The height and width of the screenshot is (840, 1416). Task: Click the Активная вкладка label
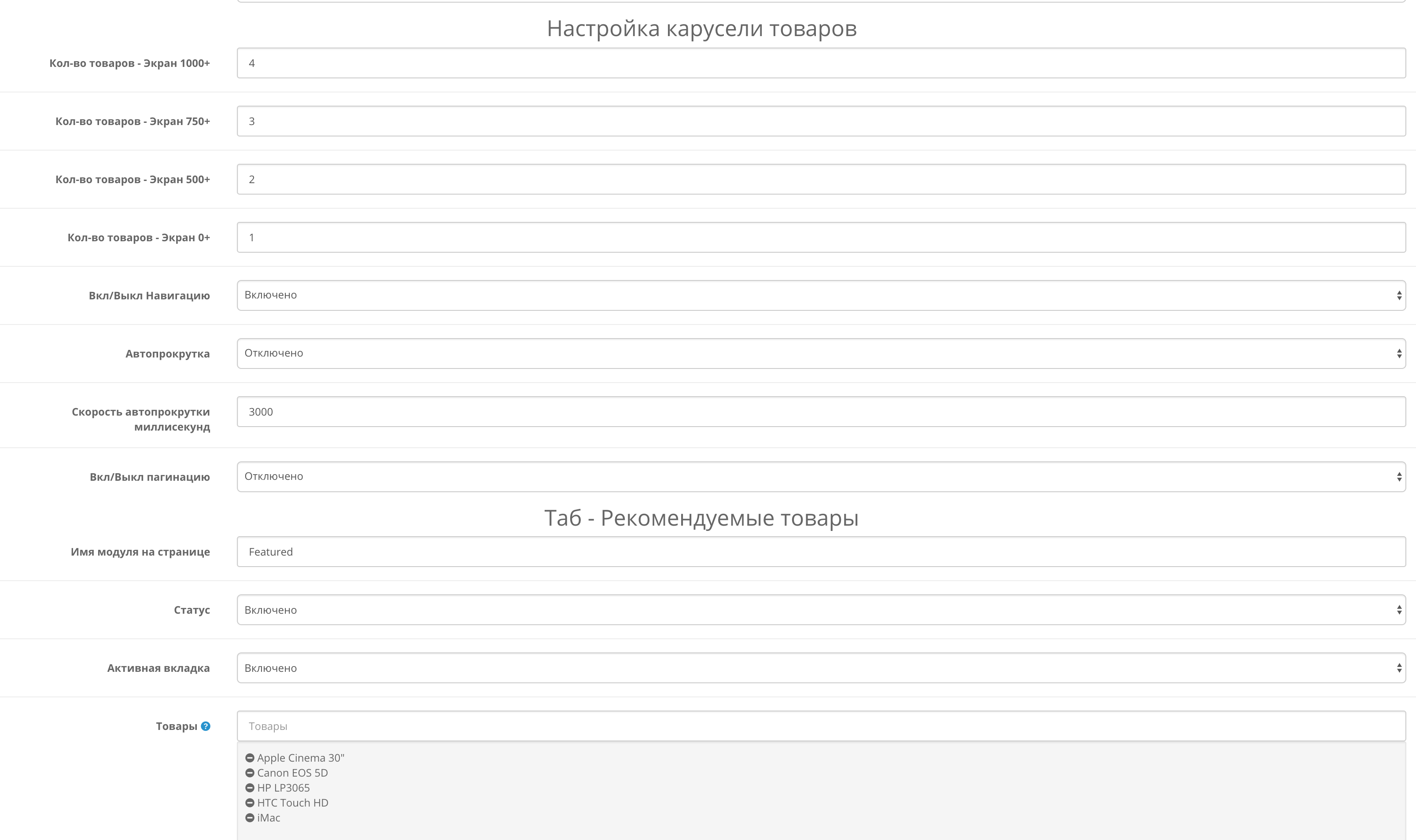[x=159, y=668]
